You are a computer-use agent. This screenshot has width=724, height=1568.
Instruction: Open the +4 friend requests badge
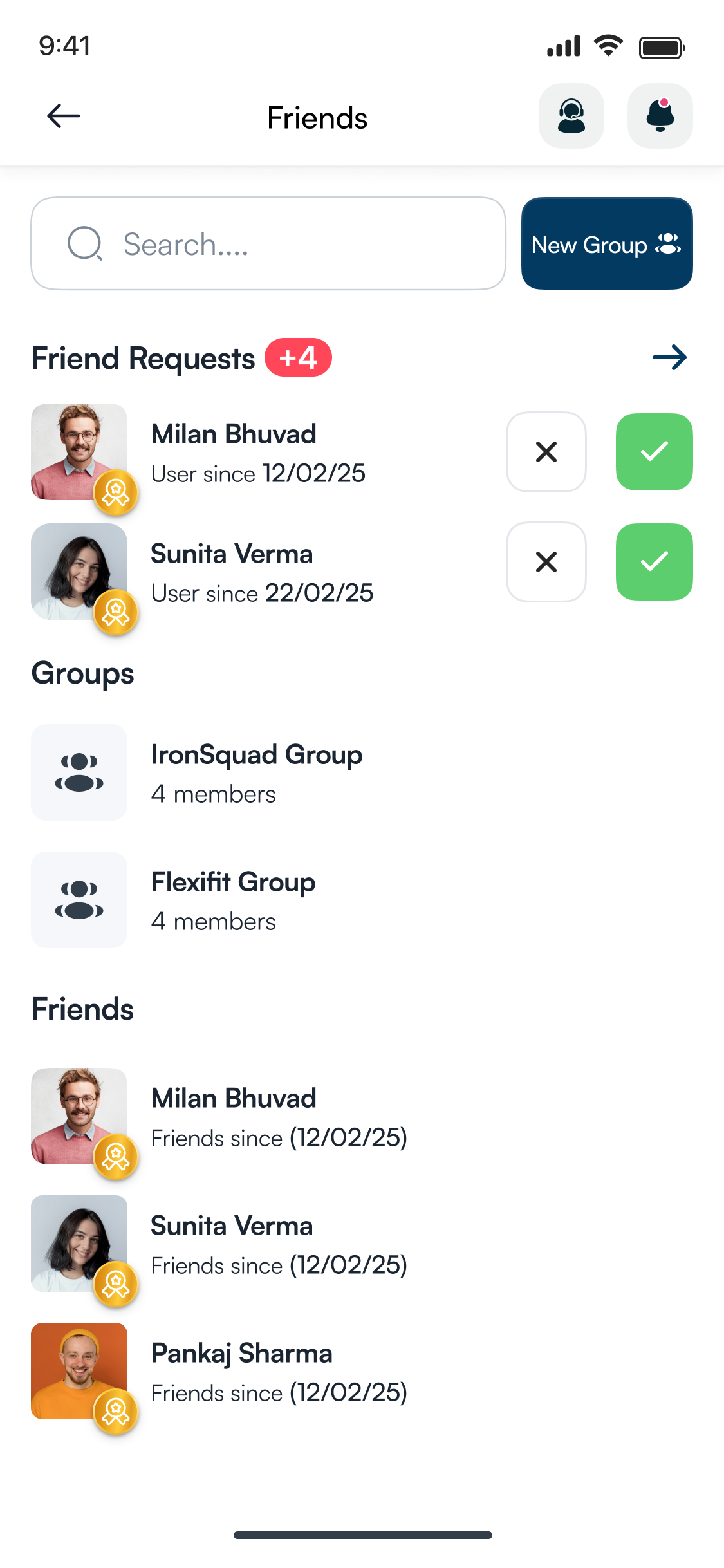tap(298, 358)
